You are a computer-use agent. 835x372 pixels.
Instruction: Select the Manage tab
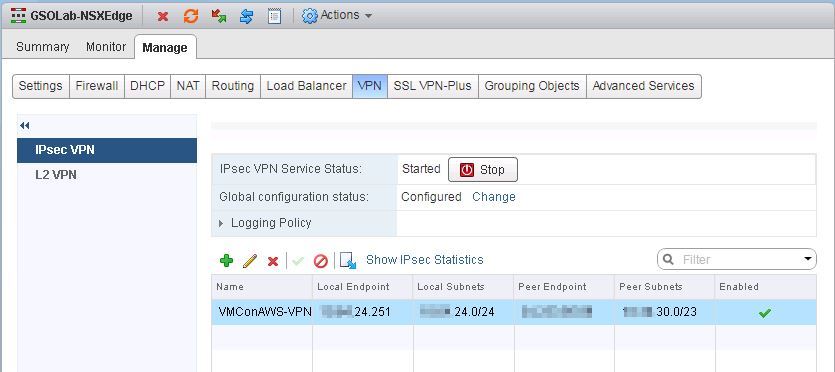(165, 47)
